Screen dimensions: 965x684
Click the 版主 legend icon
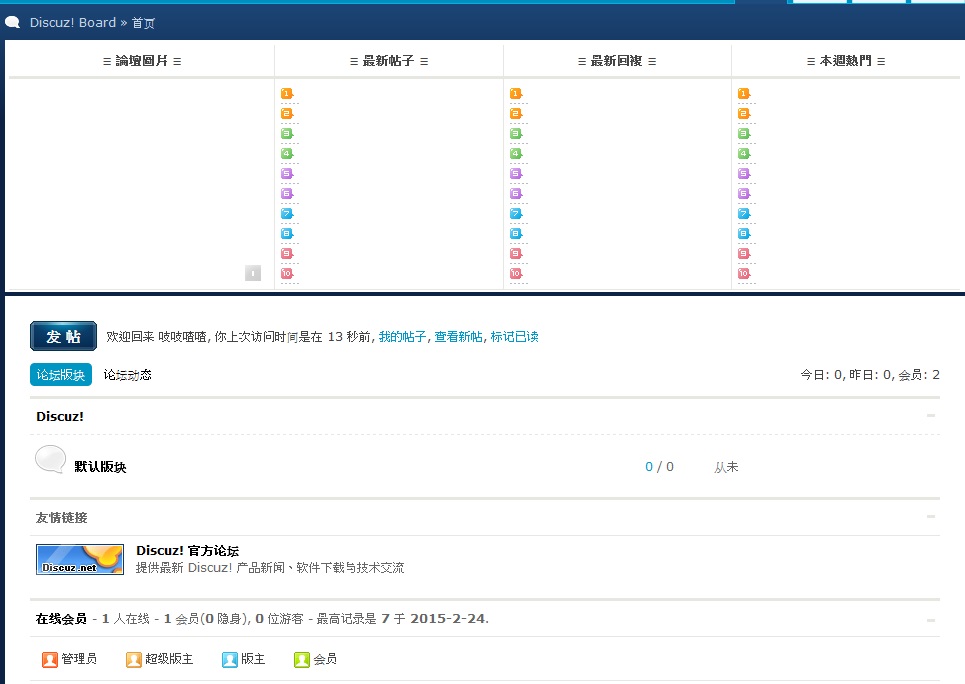click(x=230, y=659)
